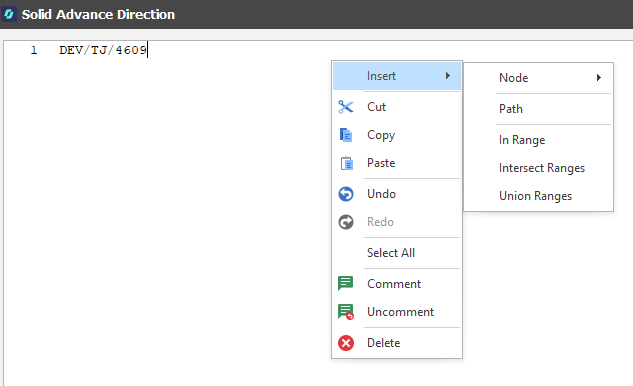Click line number 1 in editor gutter
The image size is (633, 386).
[34, 50]
